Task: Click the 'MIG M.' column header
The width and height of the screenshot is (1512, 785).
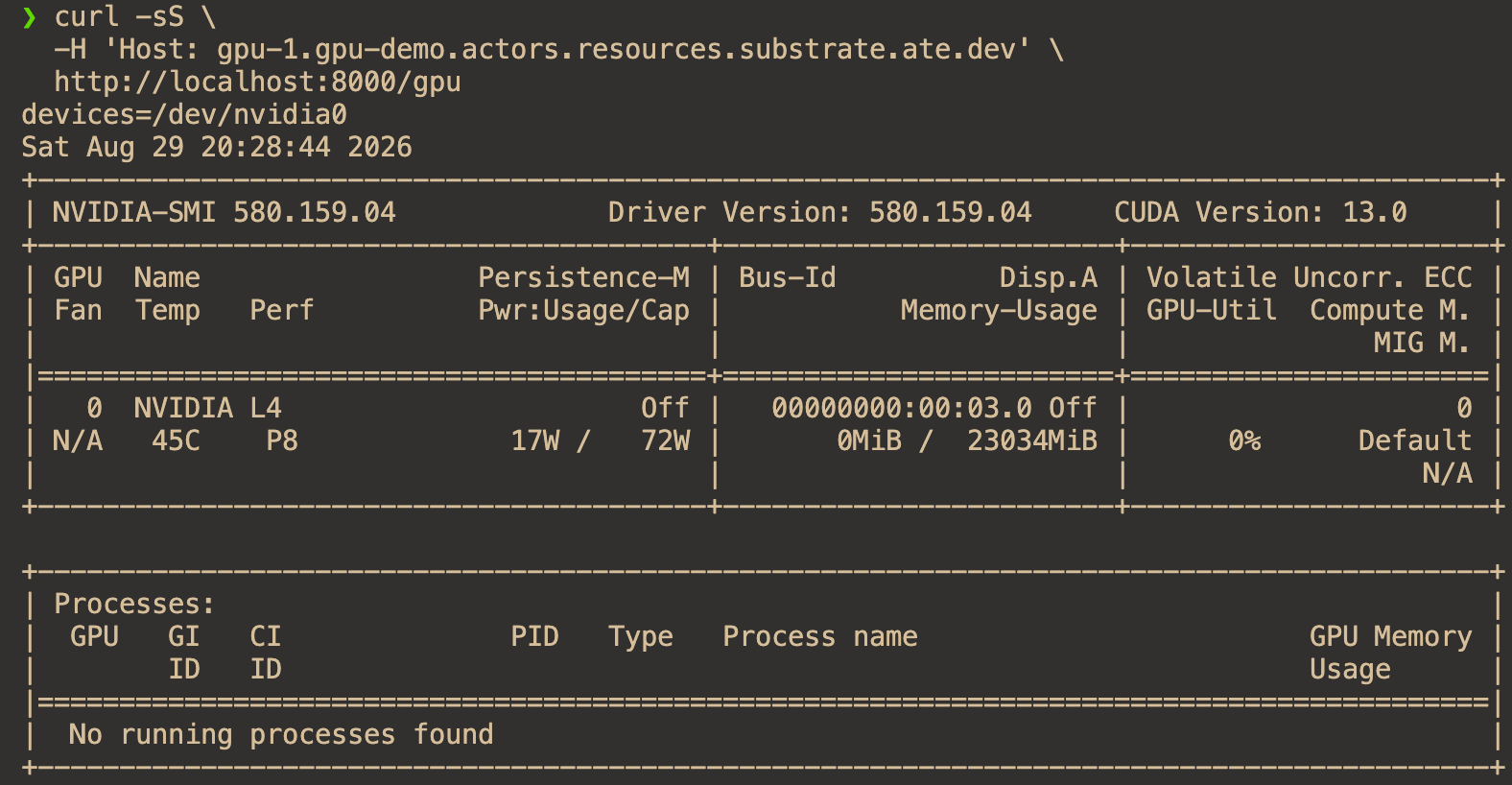Action: click(1422, 344)
